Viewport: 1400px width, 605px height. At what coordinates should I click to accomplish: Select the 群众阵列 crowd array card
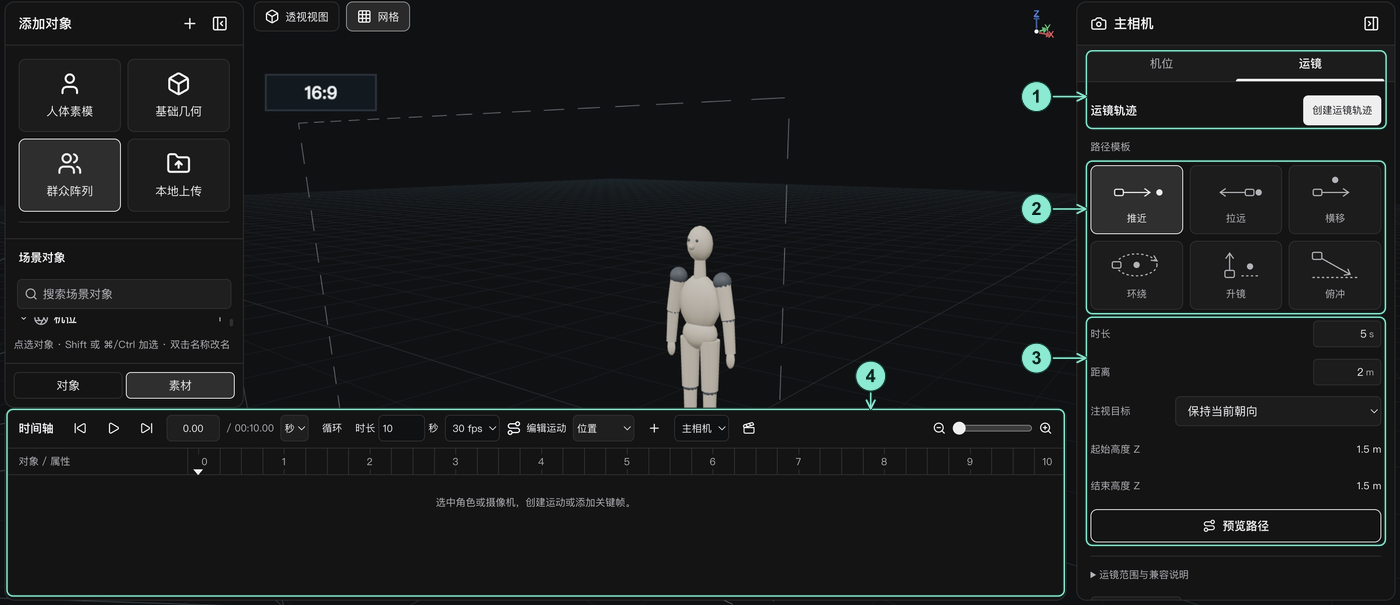point(70,175)
